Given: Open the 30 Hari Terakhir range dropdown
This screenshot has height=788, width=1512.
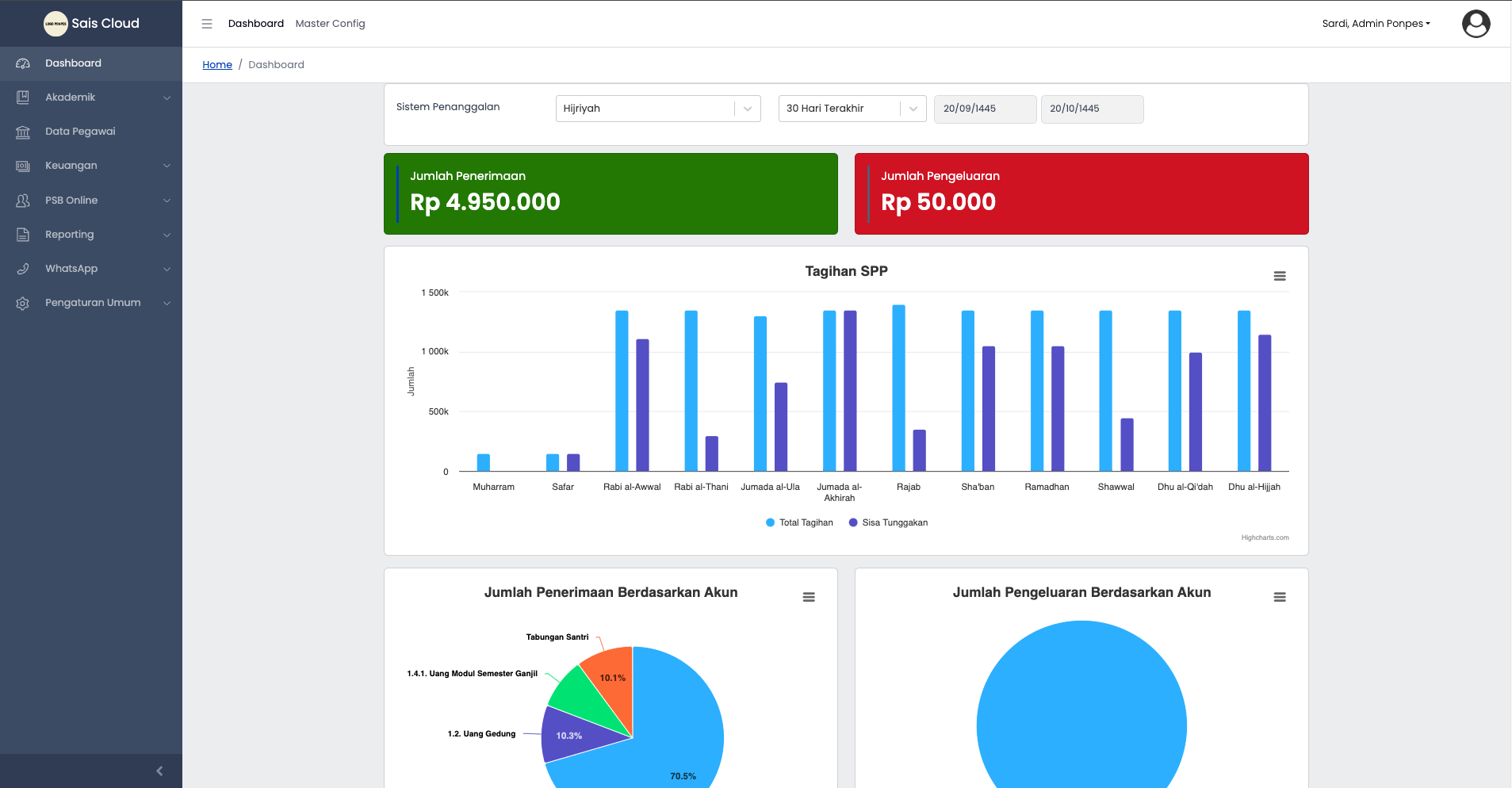Looking at the screenshot, I should [852, 109].
